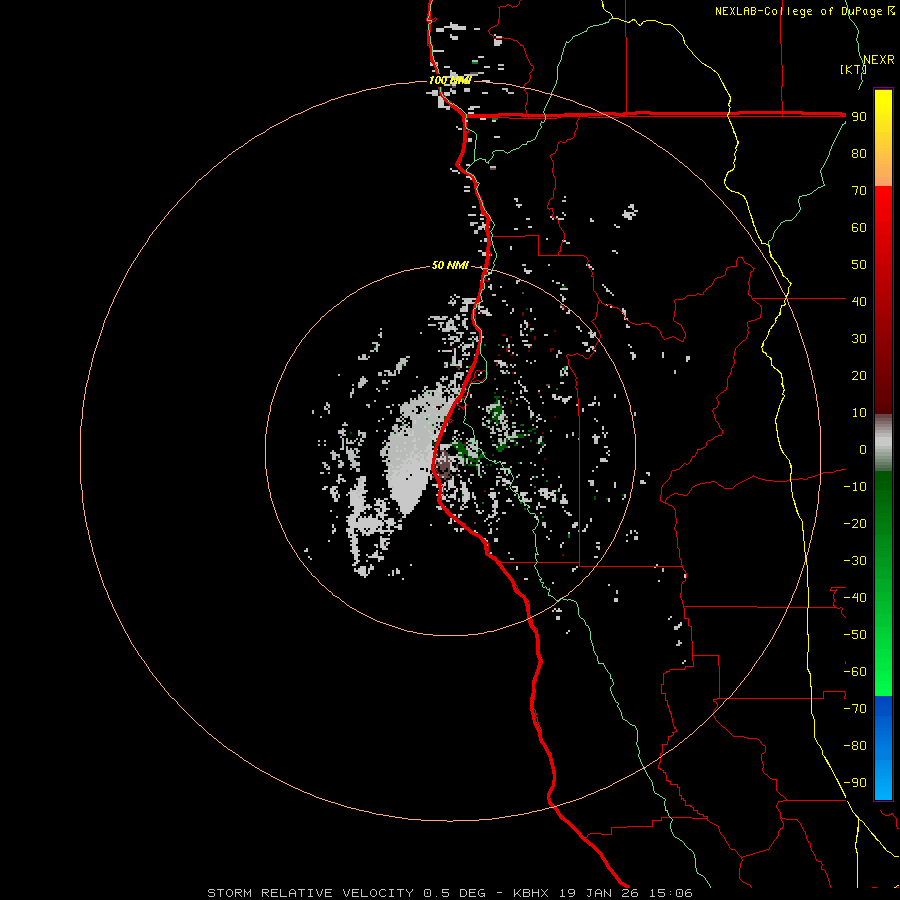The width and height of the screenshot is (900, 900).
Task: Select the -80 knot scale label
Action: 855,746
